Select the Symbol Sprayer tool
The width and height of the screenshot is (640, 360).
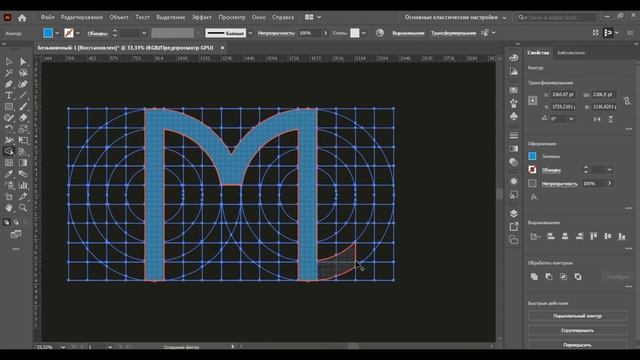(x=9, y=185)
